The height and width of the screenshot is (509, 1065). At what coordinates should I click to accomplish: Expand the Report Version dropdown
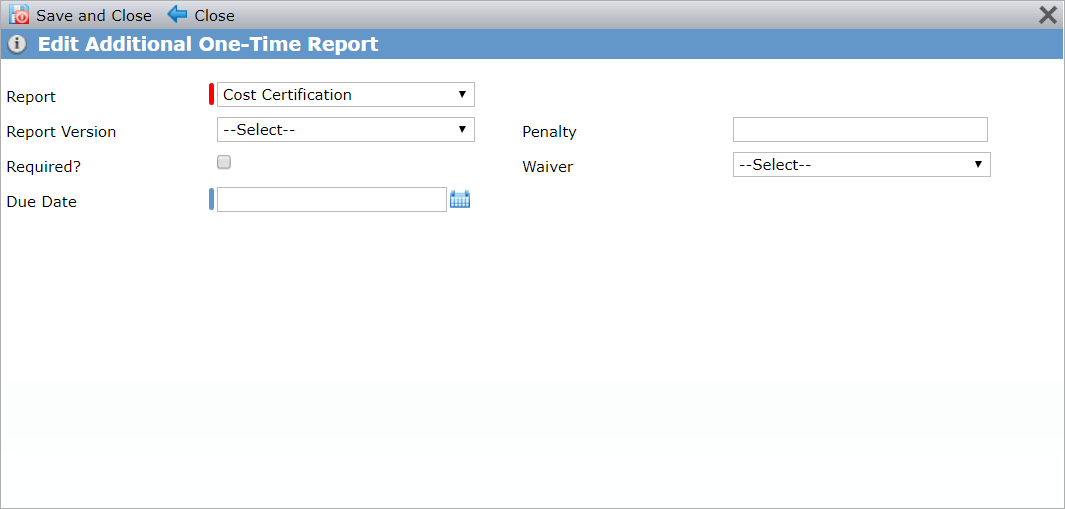346,130
